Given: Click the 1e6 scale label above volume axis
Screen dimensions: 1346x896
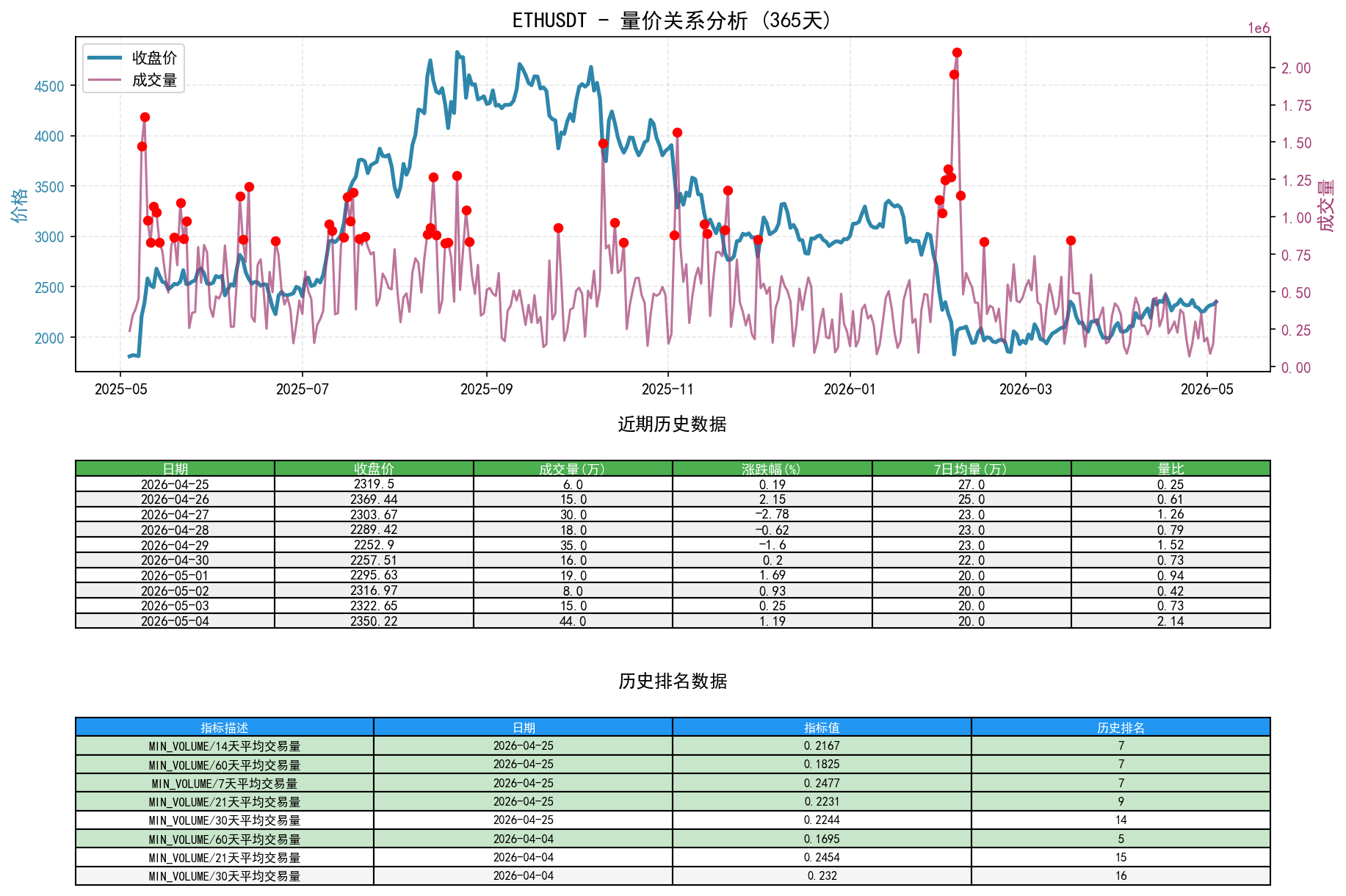Looking at the screenshot, I should click(1259, 28).
